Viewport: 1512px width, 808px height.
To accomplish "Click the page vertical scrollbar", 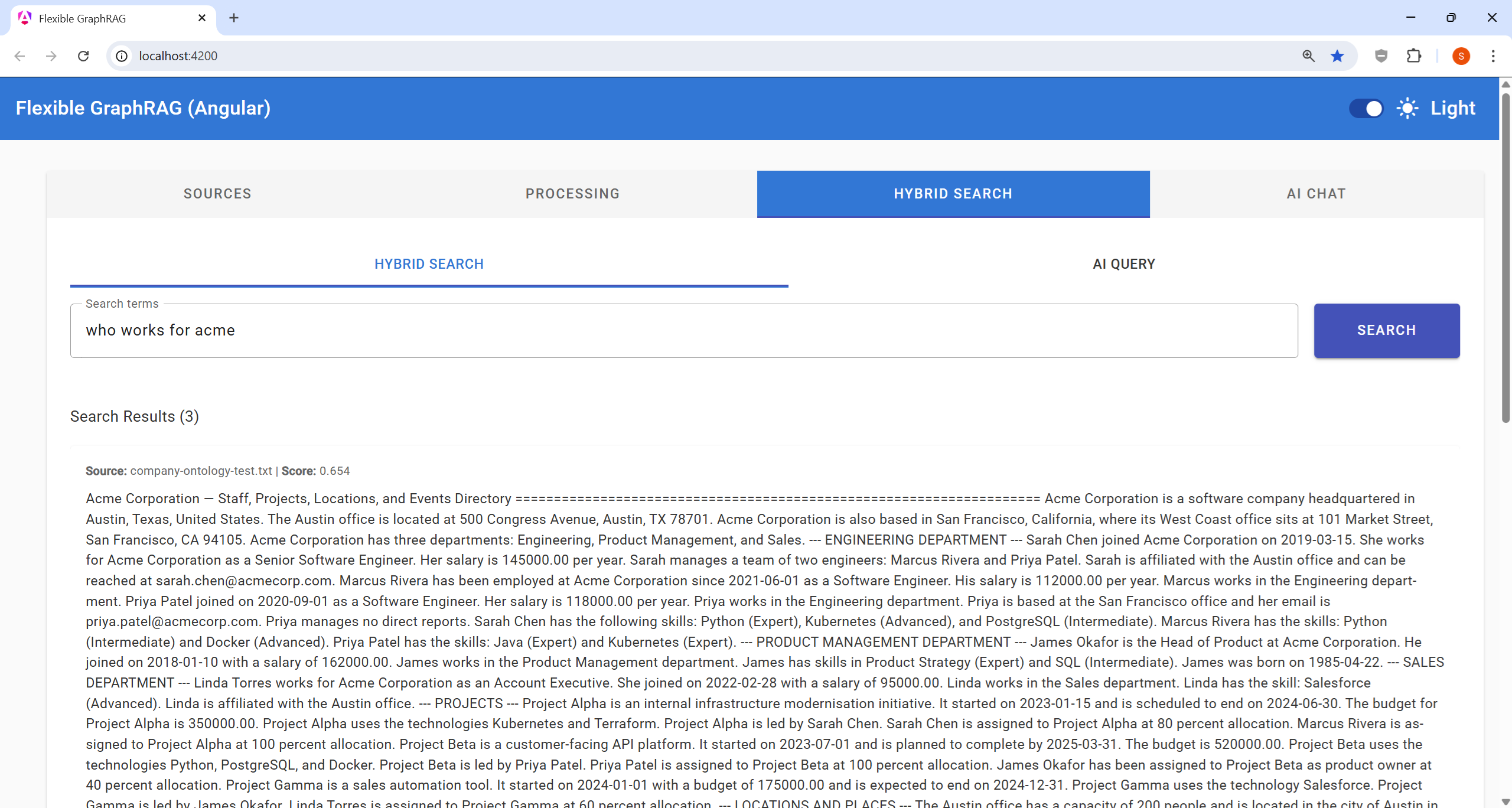I will pyautogui.click(x=1506, y=258).
